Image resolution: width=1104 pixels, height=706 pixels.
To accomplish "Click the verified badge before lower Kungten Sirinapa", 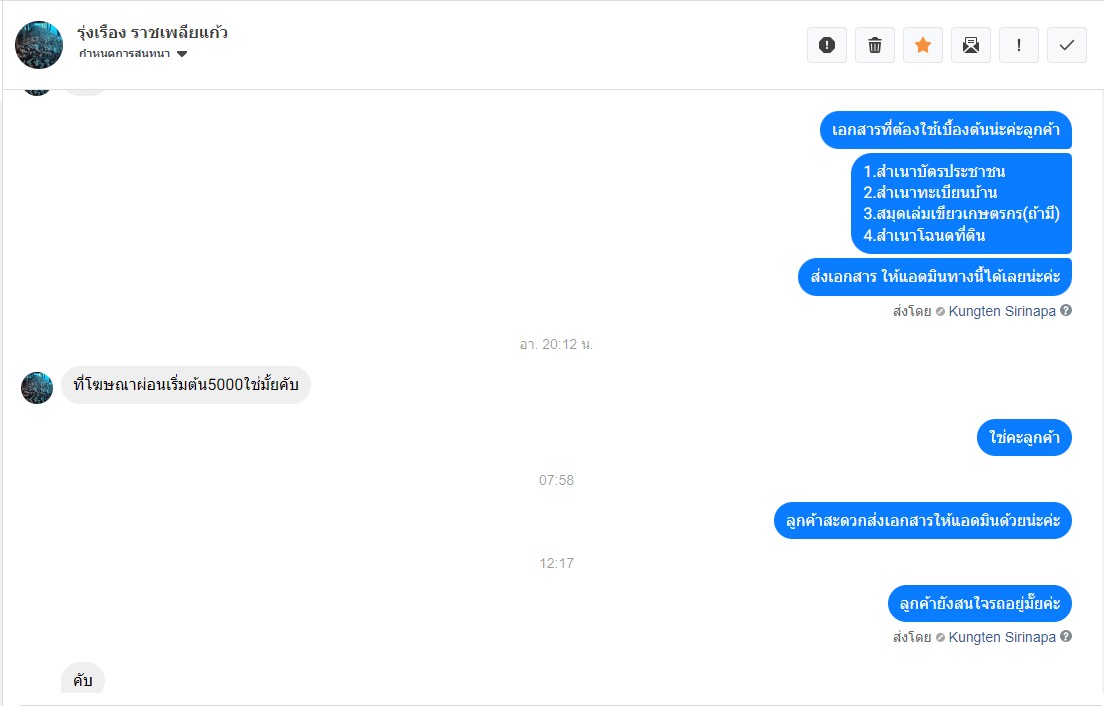I will (940, 637).
